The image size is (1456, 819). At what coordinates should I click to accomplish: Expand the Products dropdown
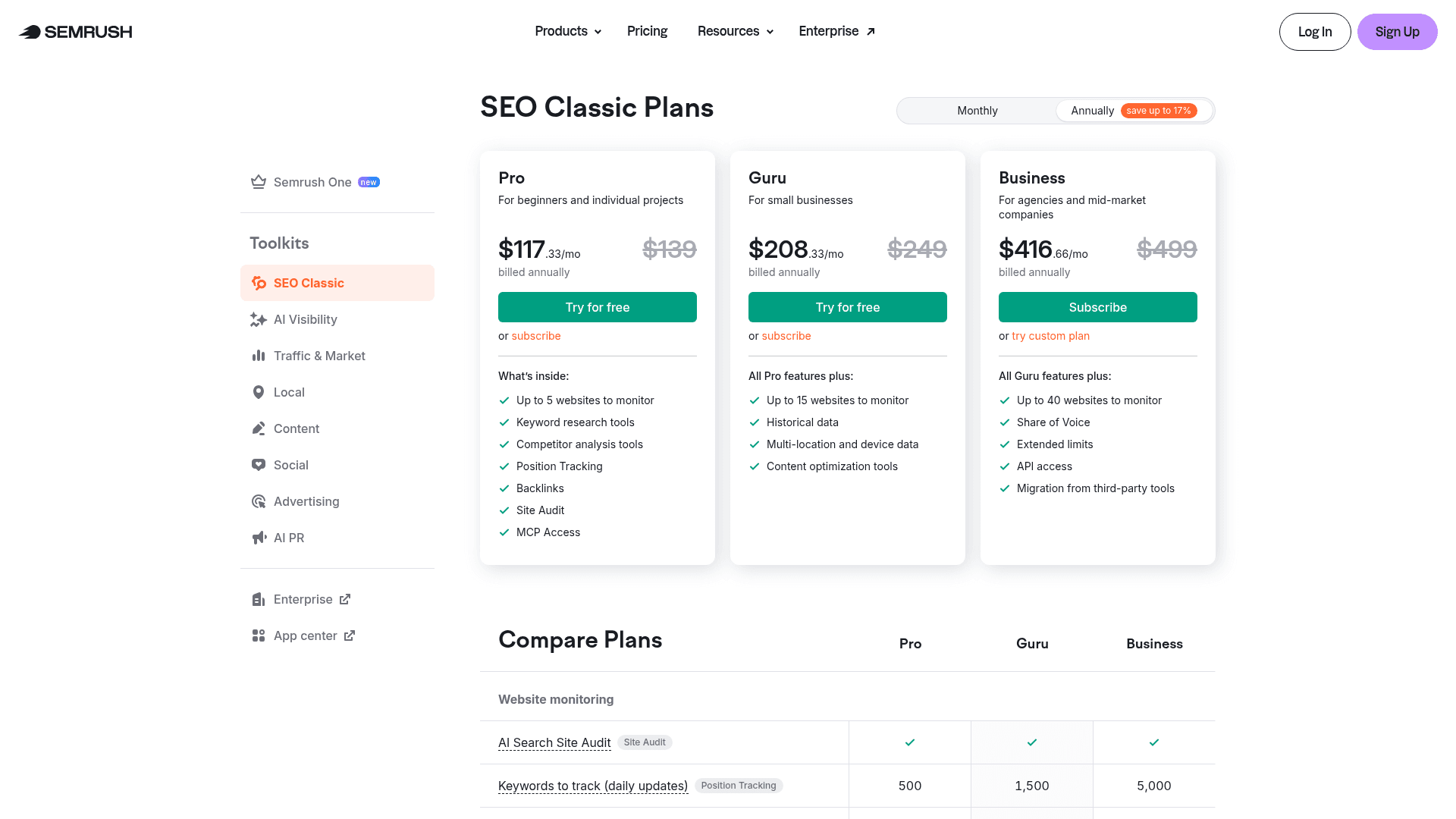click(567, 31)
